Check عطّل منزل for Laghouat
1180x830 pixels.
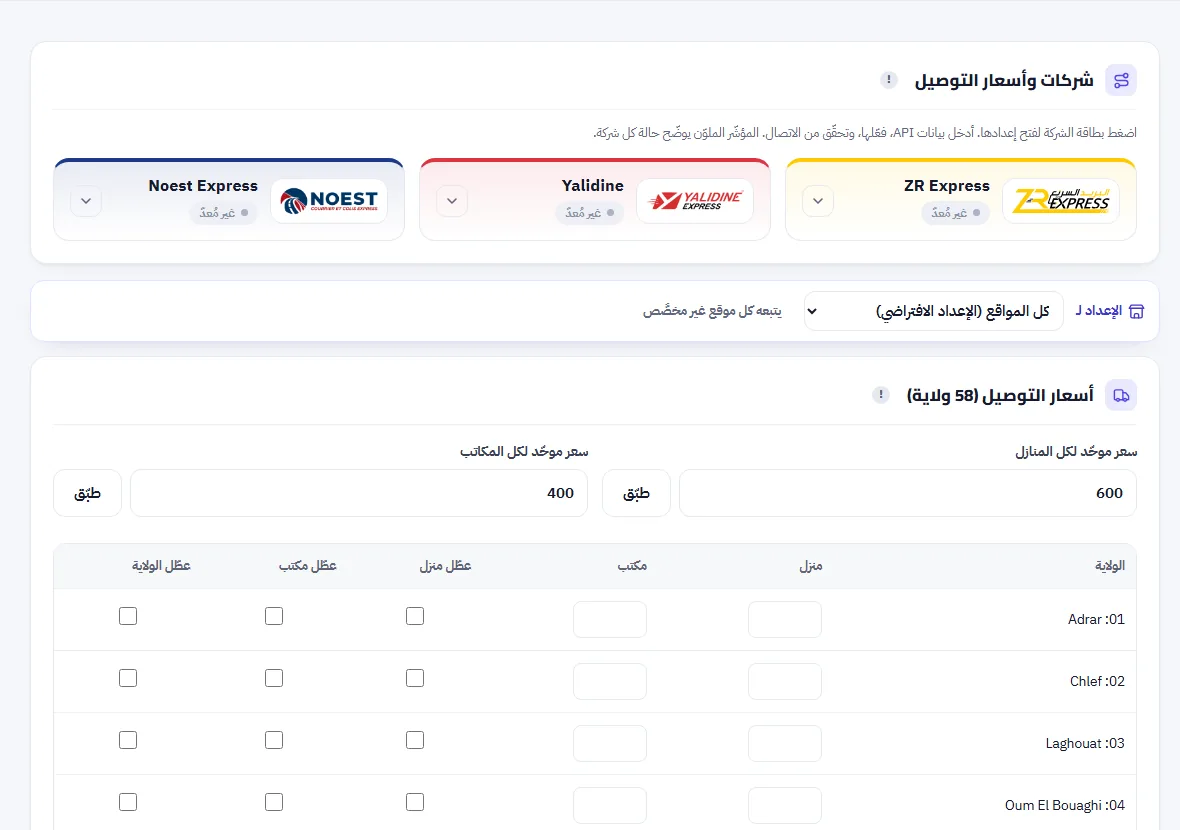pos(415,740)
